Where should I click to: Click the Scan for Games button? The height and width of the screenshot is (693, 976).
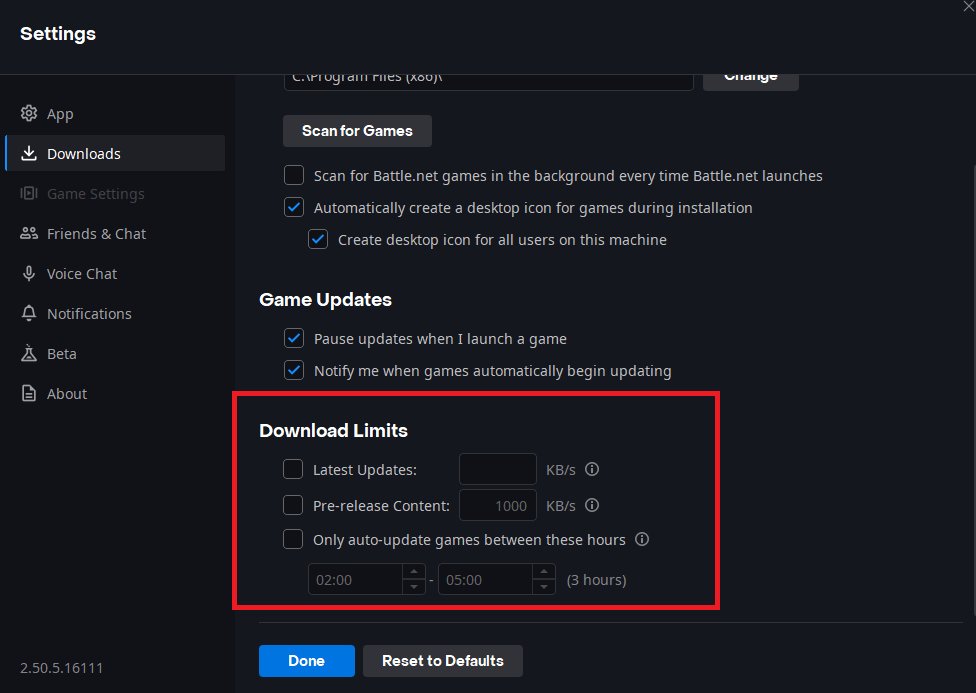tap(357, 131)
